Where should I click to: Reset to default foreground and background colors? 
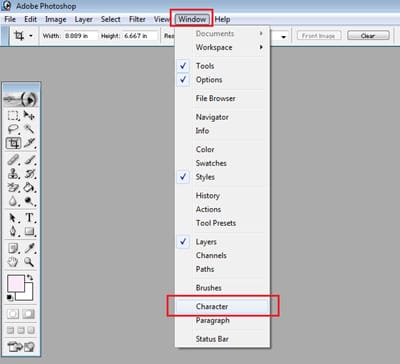point(10,297)
